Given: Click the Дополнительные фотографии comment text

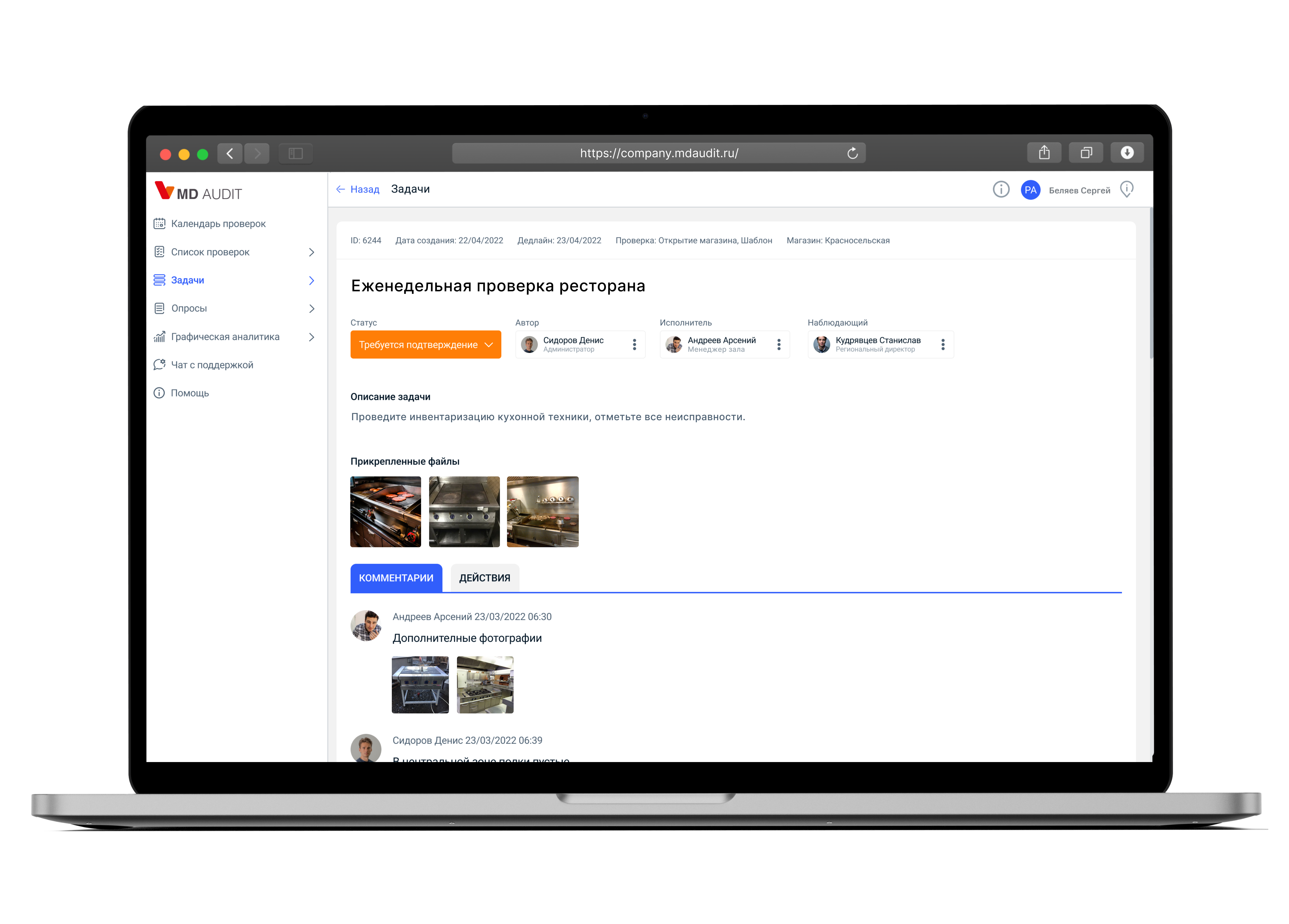Looking at the screenshot, I should pyautogui.click(x=467, y=638).
